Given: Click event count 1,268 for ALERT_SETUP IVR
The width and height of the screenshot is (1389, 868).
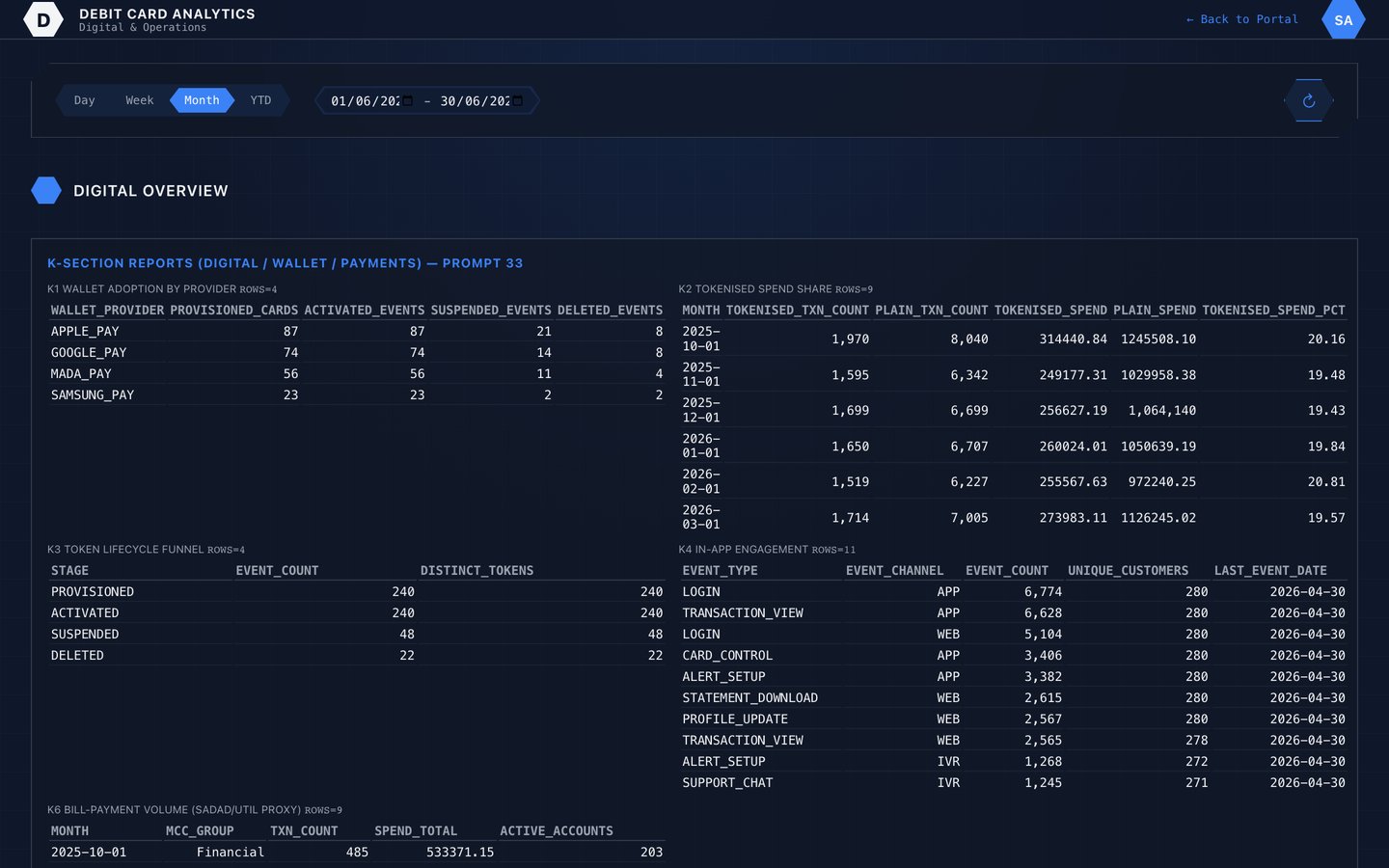Looking at the screenshot, I should click(x=1043, y=762).
